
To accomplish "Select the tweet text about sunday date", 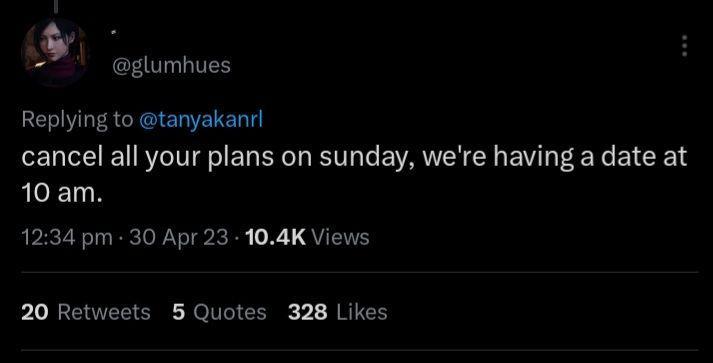I will (x=354, y=175).
